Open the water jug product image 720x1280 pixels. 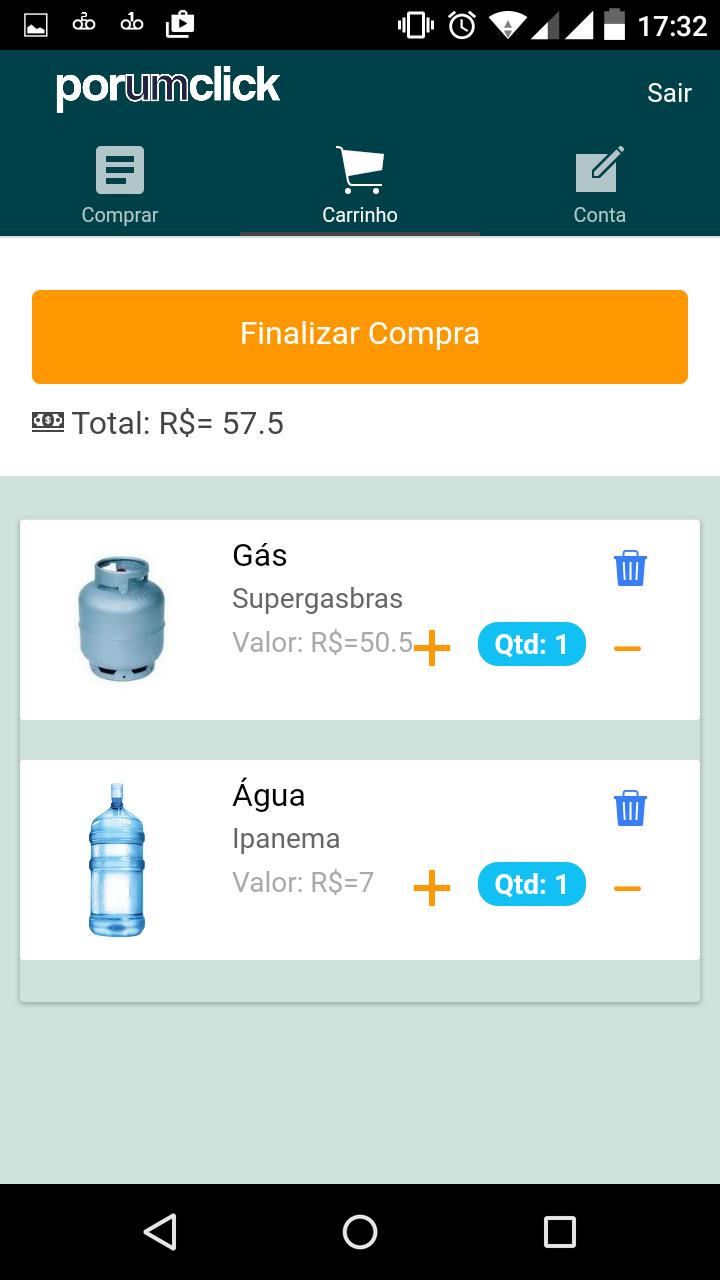pos(117,860)
